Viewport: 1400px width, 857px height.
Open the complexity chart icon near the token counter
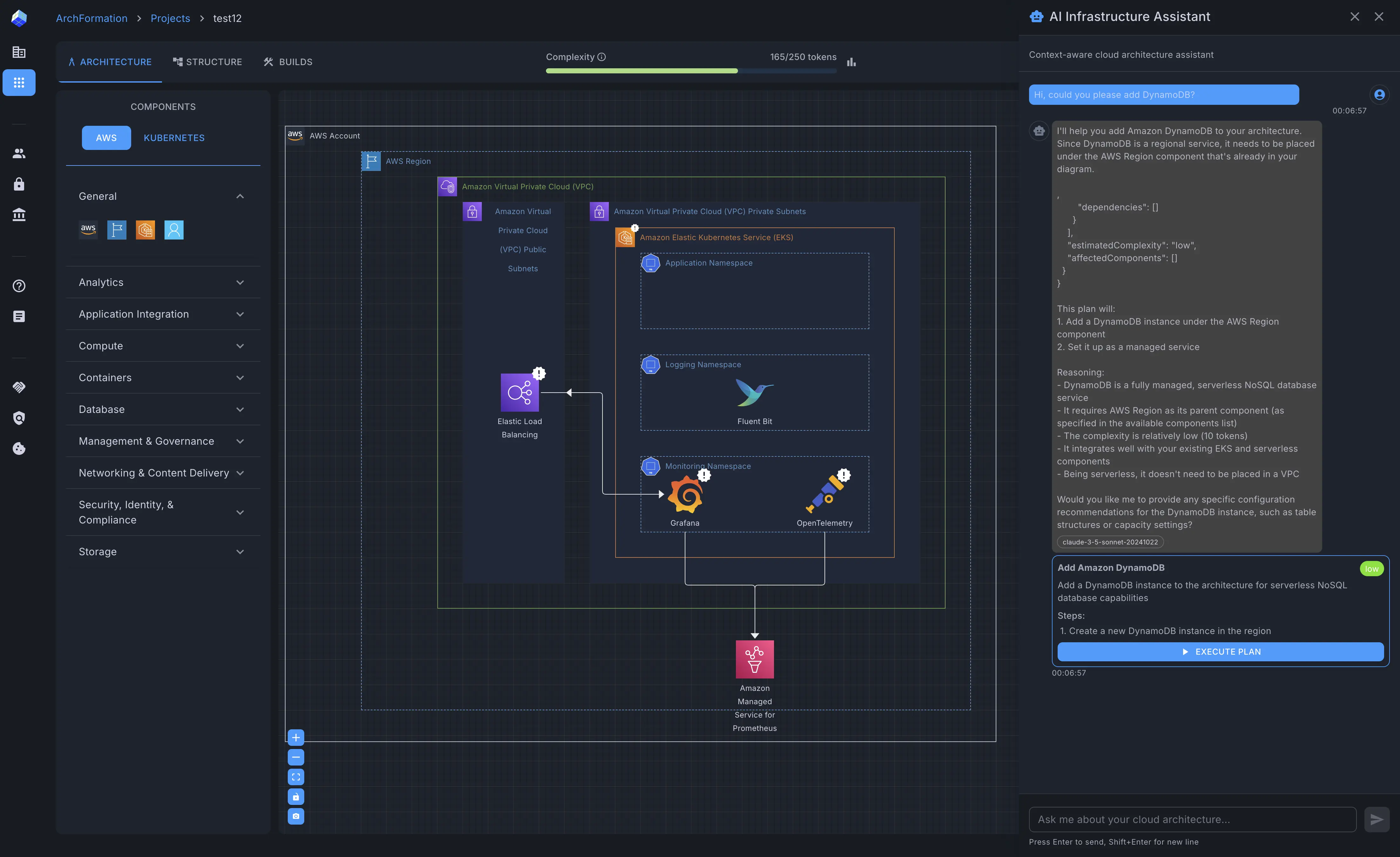(851, 61)
